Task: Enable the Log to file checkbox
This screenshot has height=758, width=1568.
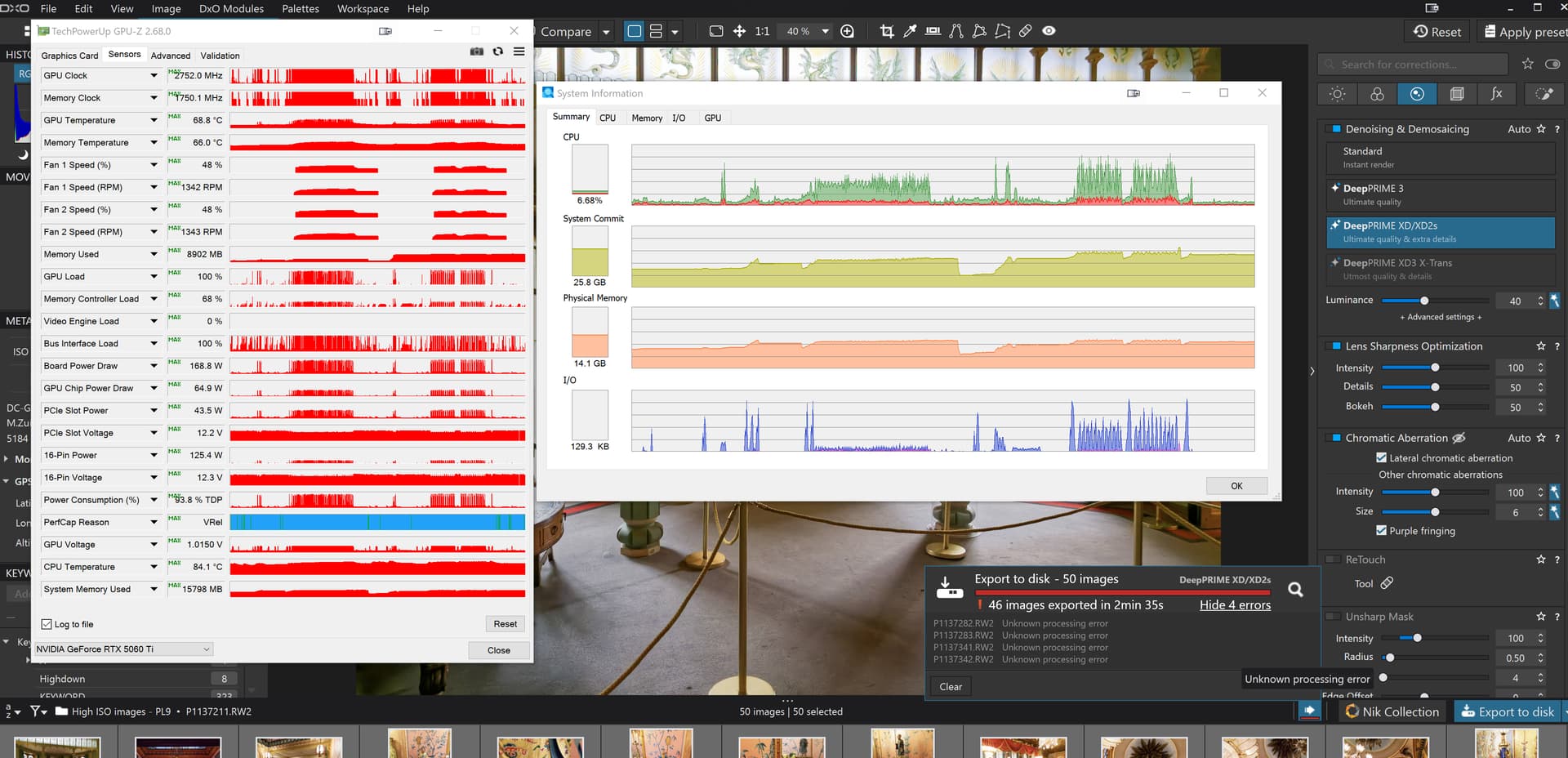Action: click(47, 625)
